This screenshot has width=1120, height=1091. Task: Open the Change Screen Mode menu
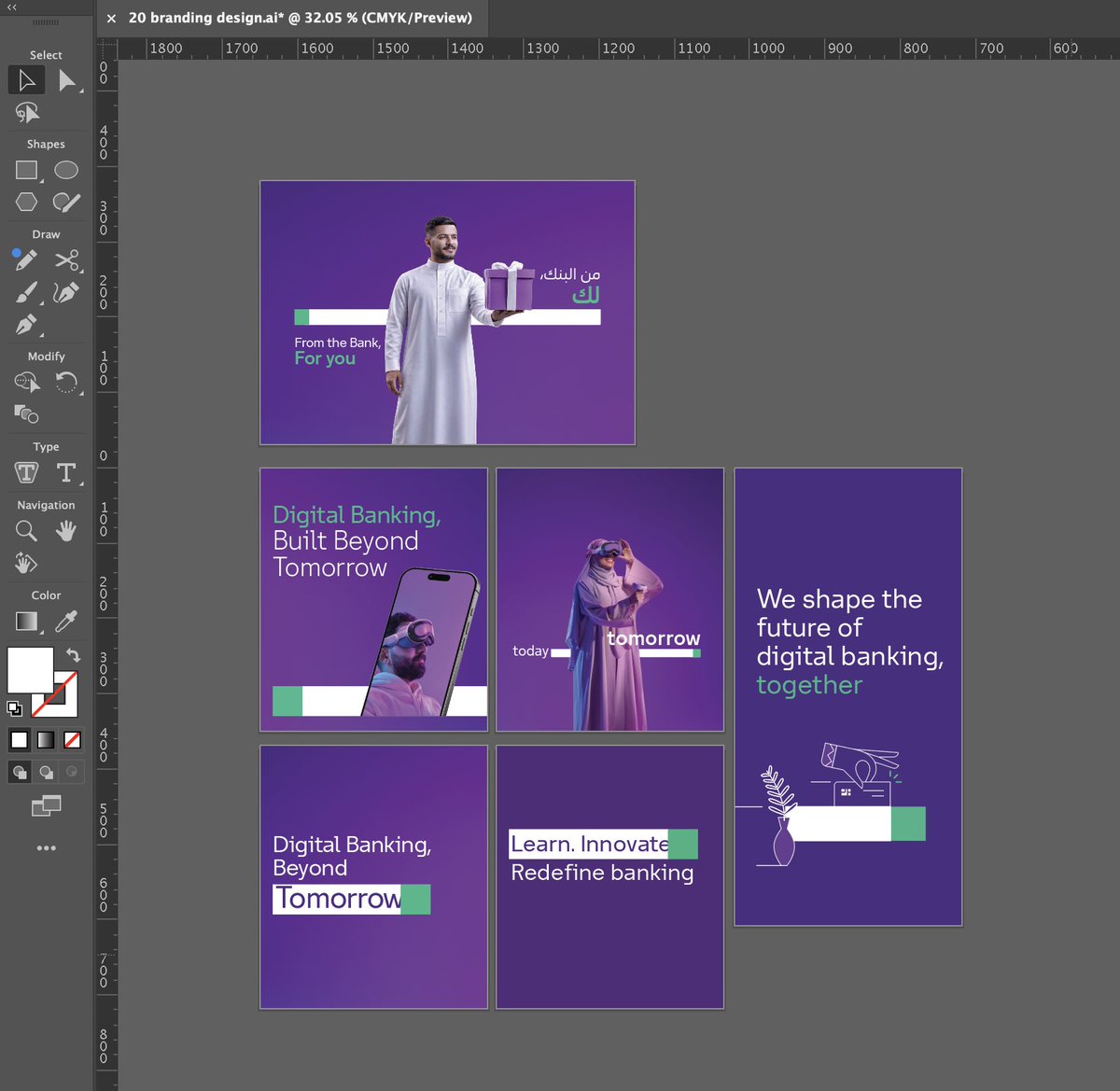click(x=46, y=805)
